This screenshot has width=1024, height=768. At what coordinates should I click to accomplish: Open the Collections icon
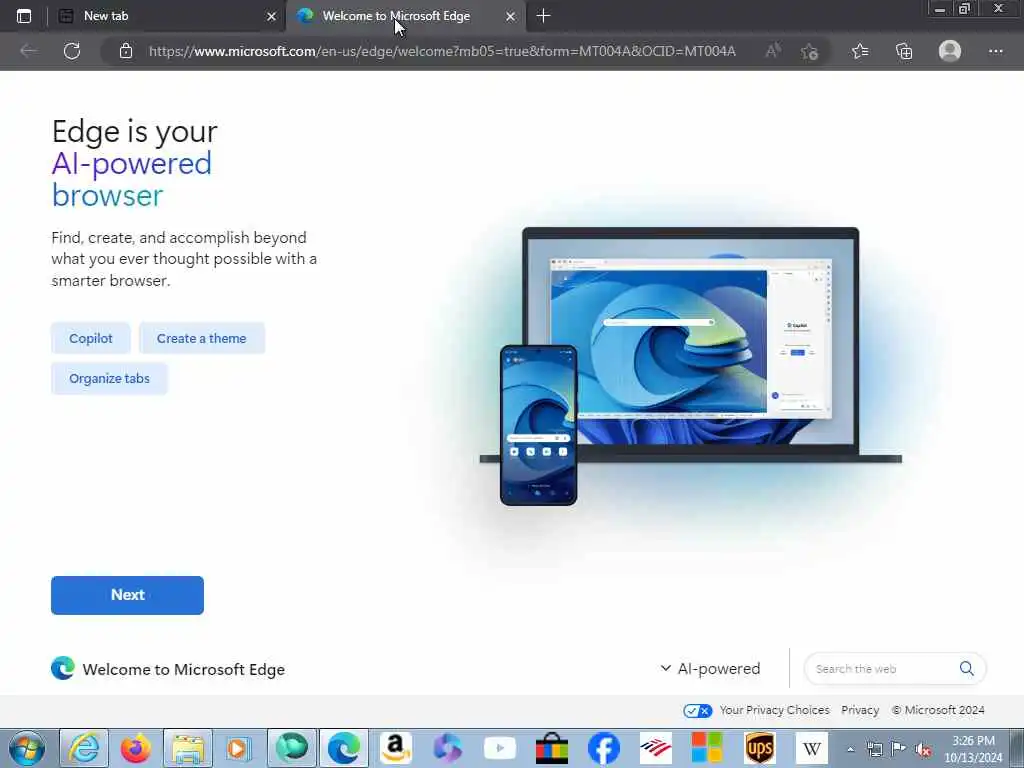click(904, 51)
